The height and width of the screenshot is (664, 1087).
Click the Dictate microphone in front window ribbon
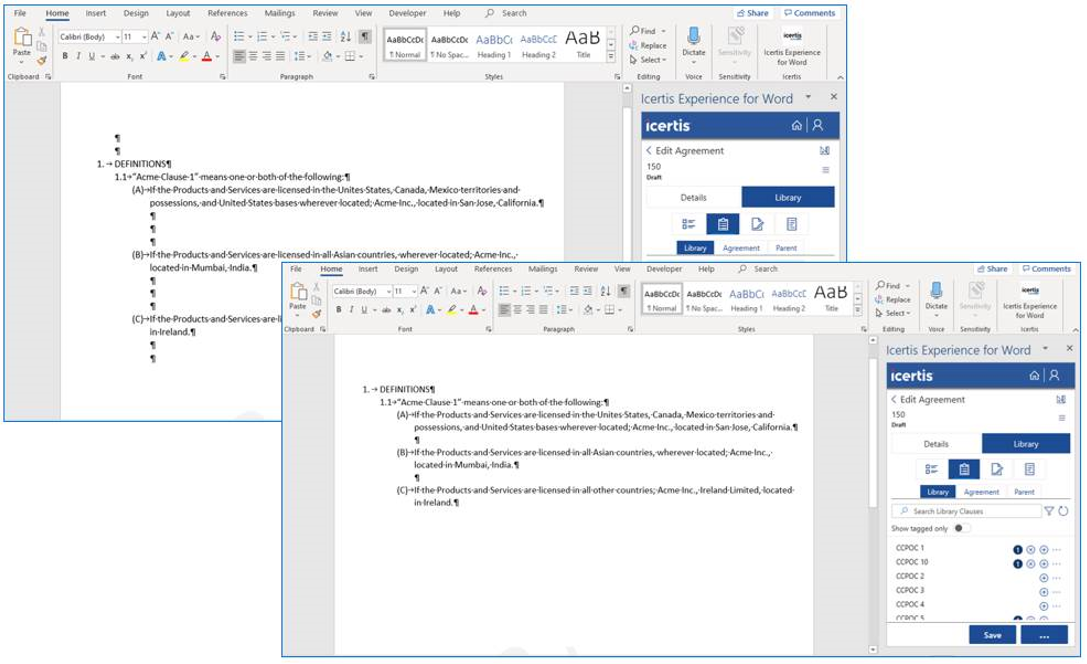937,292
